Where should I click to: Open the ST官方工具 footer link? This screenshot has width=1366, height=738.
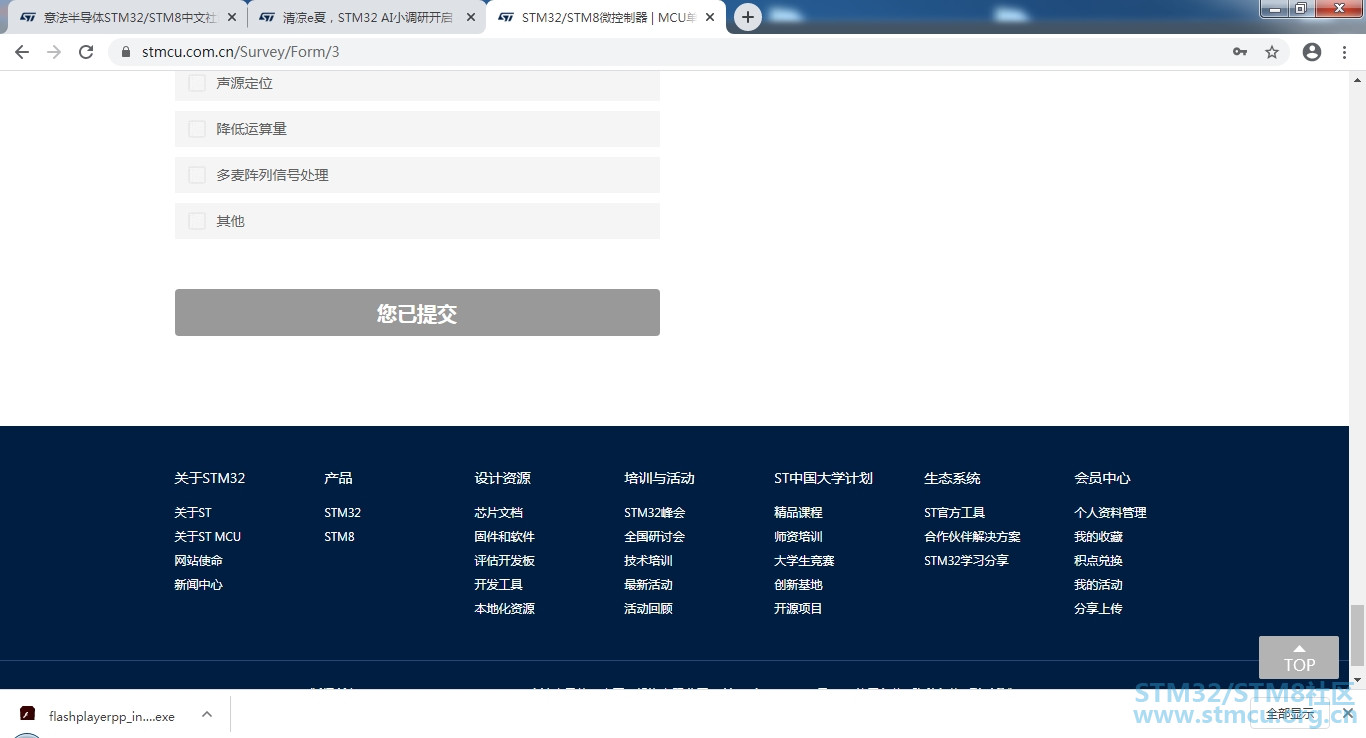[x=955, y=513]
